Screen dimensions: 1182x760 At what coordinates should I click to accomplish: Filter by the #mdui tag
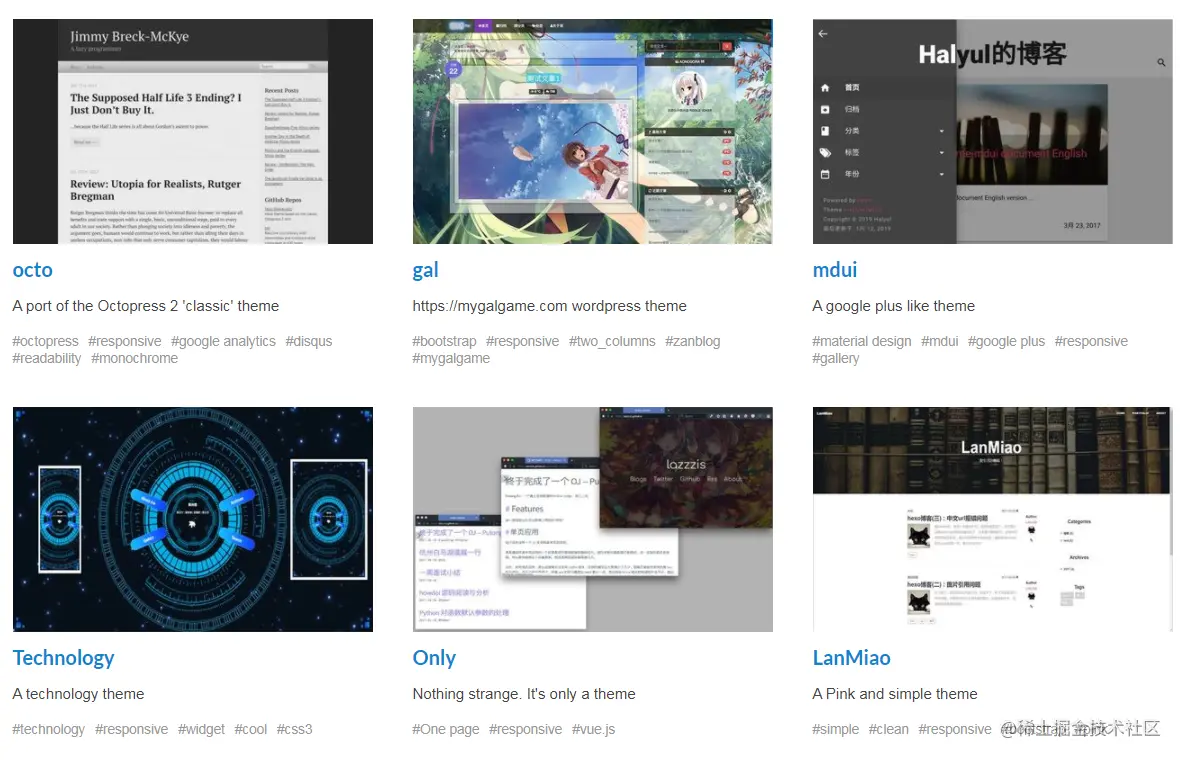(939, 342)
